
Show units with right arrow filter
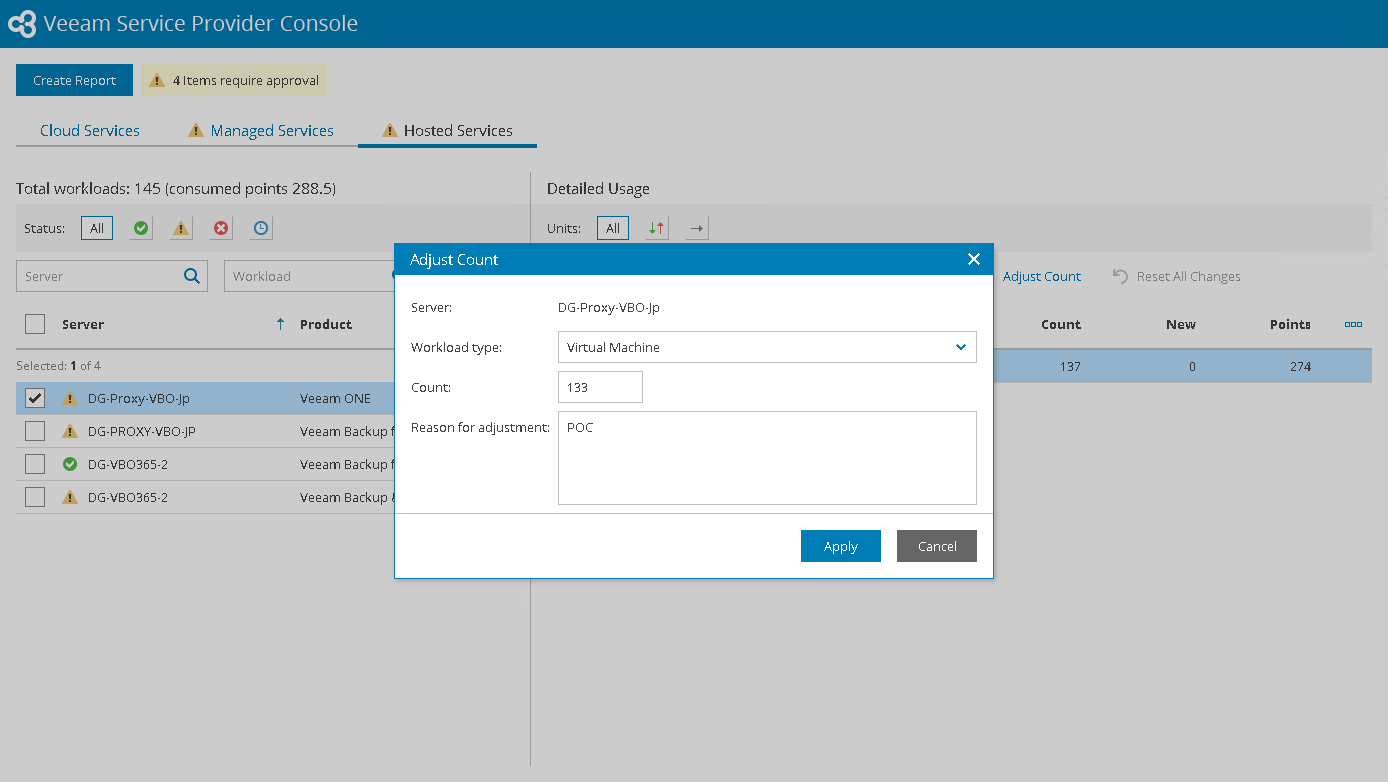(x=697, y=228)
